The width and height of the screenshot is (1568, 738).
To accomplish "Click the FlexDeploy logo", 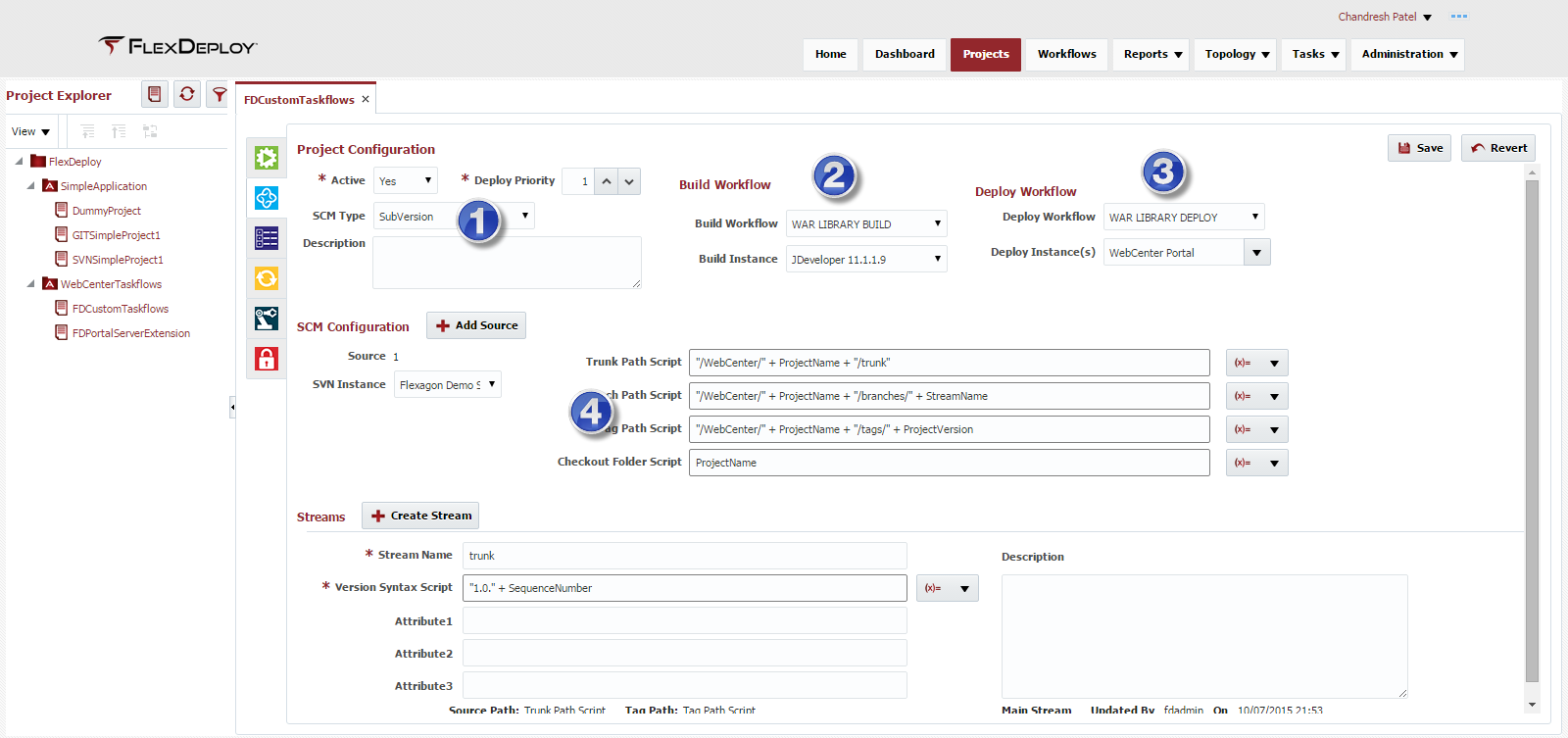I will click(177, 46).
